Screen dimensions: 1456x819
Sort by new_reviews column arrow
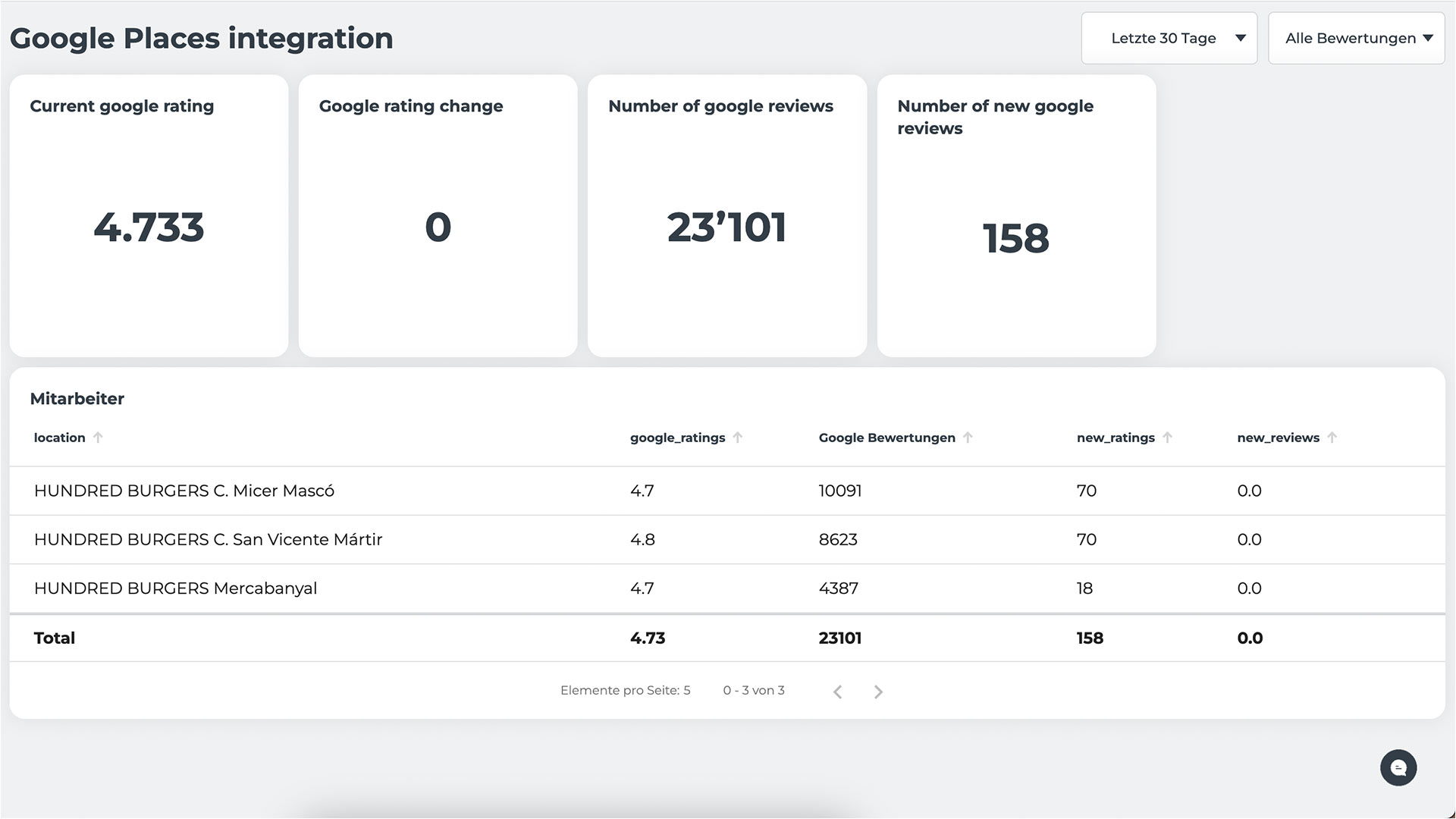[1332, 438]
